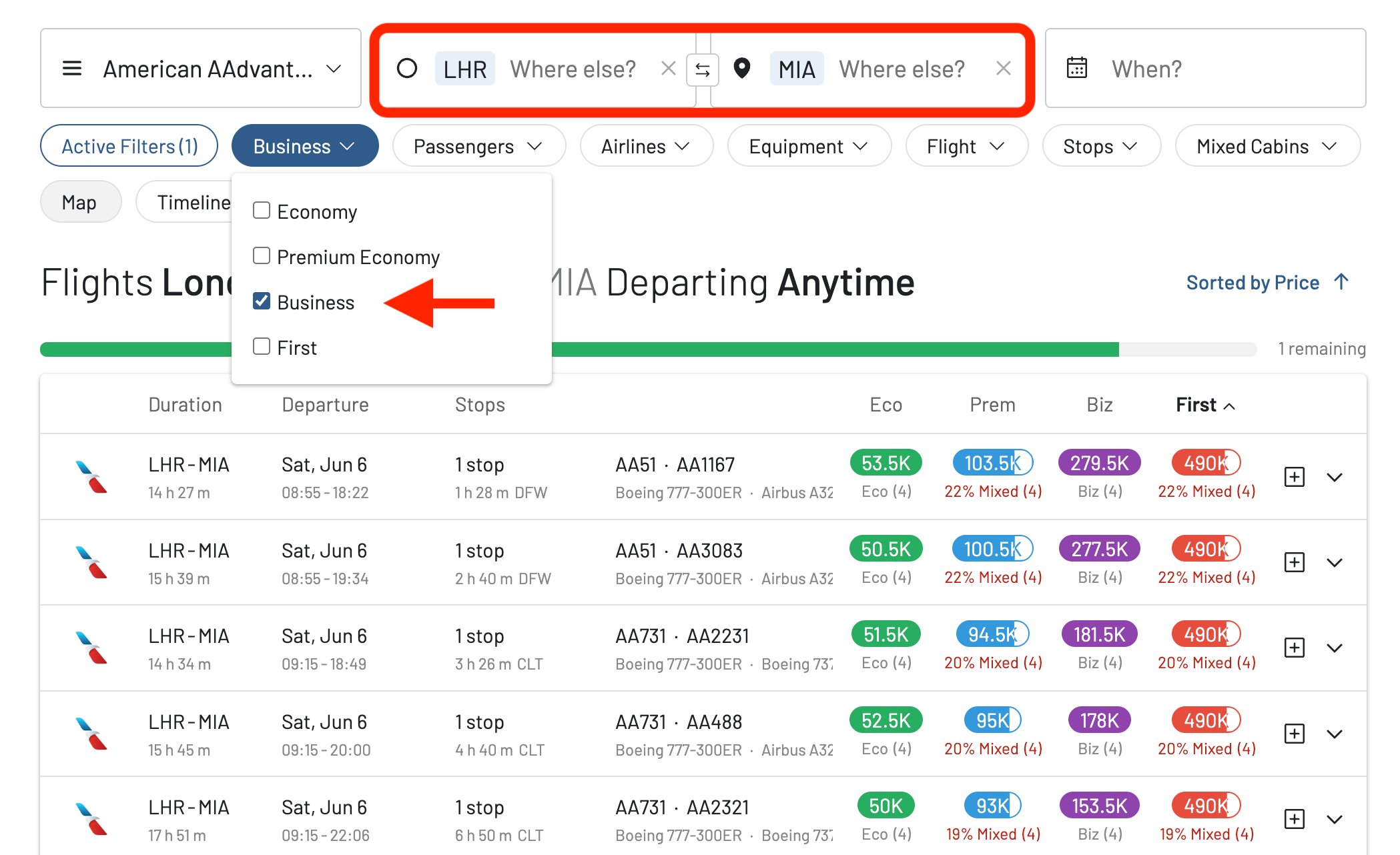The width and height of the screenshot is (1400, 855).
Task: Click the Active Filters (1) button
Action: (x=129, y=146)
